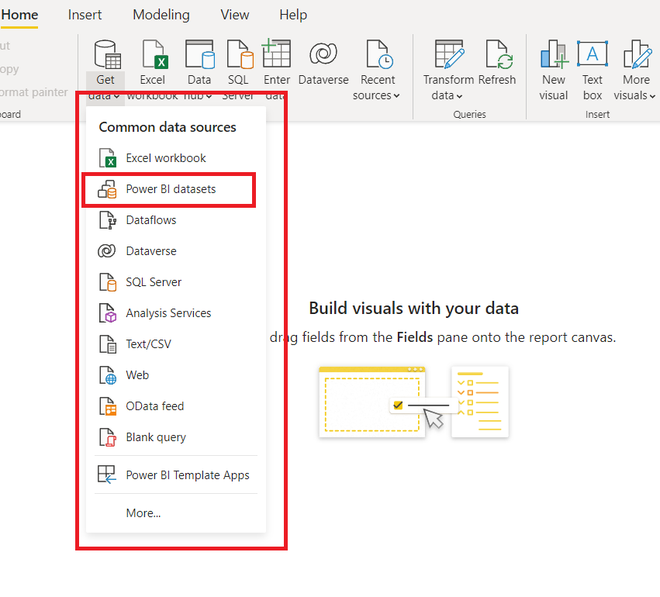The width and height of the screenshot is (660, 597).
Task: Click the document icon beside Text/CSV
Action: coord(107,344)
